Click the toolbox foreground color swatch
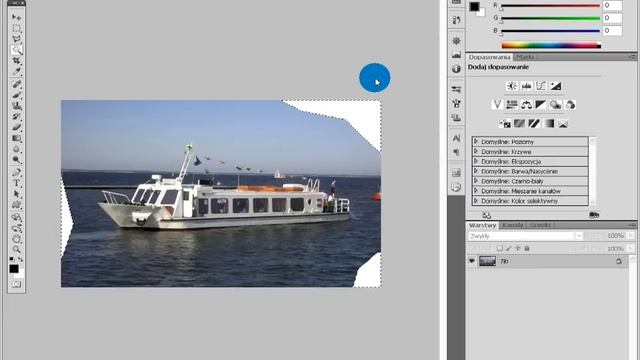The image size is (640, 360). coord(13,269)
